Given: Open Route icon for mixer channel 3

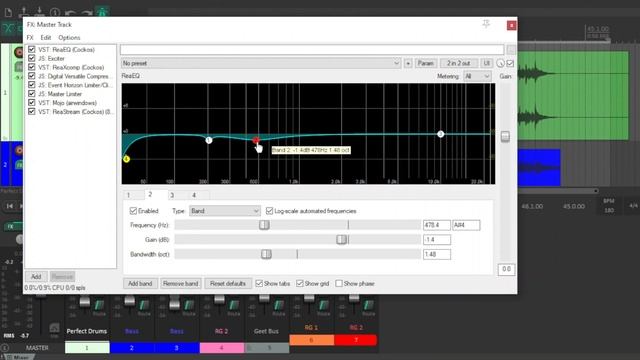Looking at the screenshot, I should (189, 306).
